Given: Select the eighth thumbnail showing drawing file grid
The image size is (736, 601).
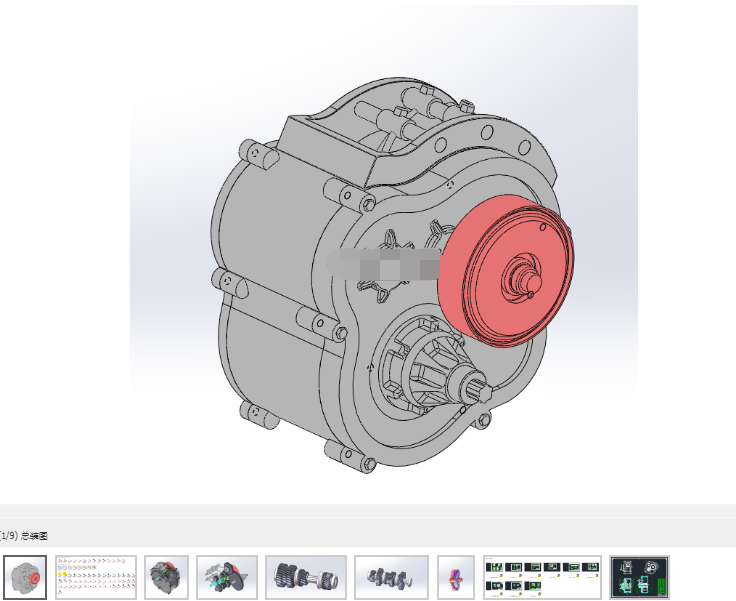Looking at the screenshot, I should (542, 578).
